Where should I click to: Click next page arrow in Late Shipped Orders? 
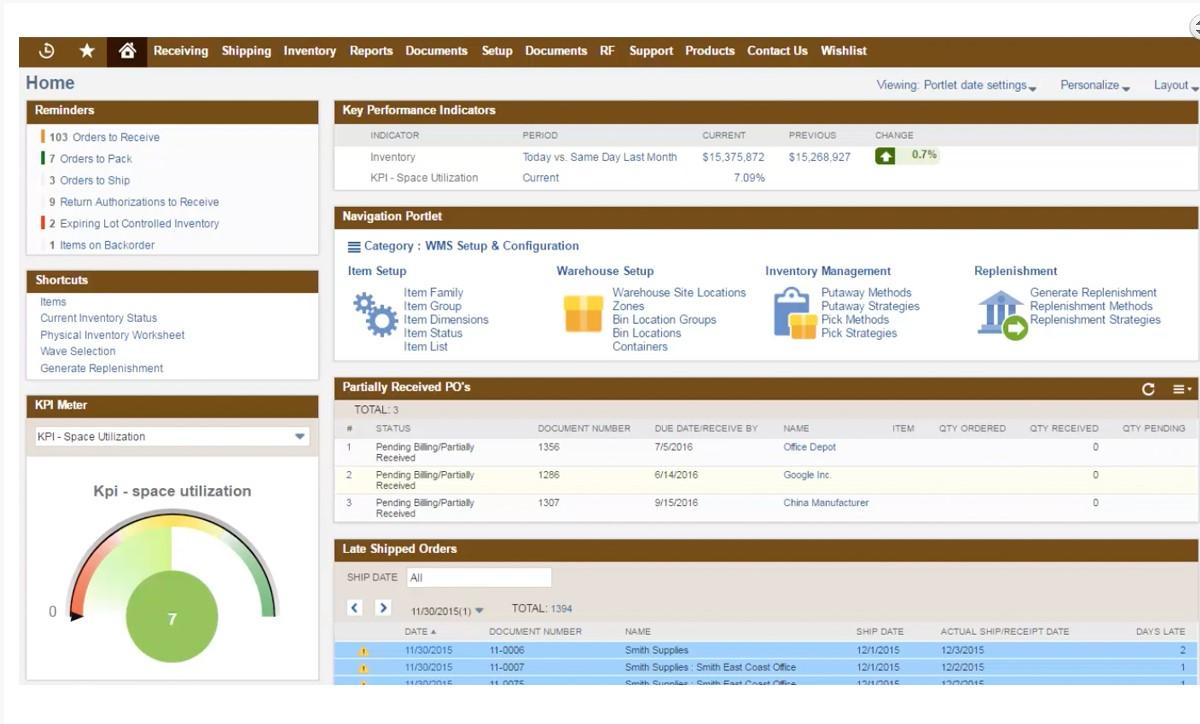pos(381,607)
